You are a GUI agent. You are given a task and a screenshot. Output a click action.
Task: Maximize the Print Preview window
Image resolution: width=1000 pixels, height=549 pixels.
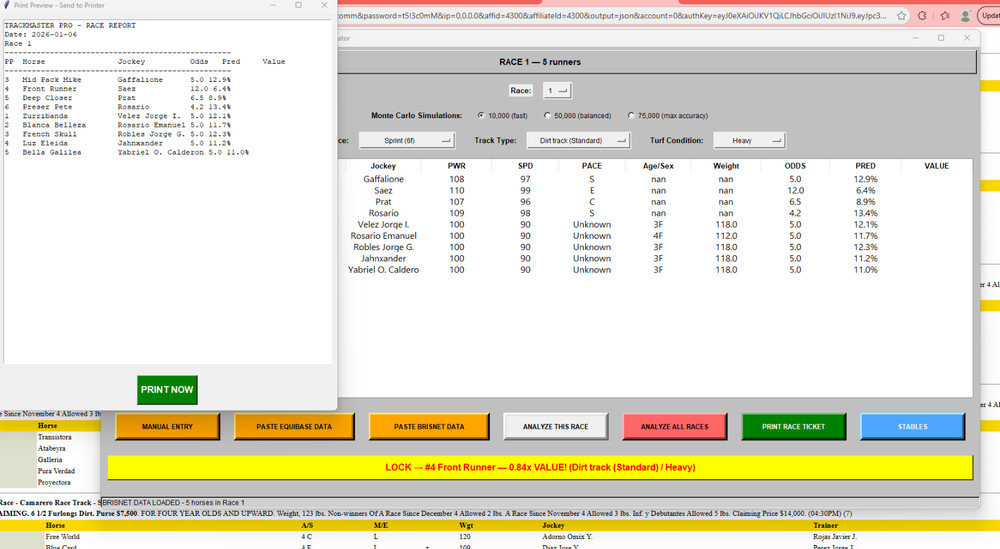click(298, 5)
